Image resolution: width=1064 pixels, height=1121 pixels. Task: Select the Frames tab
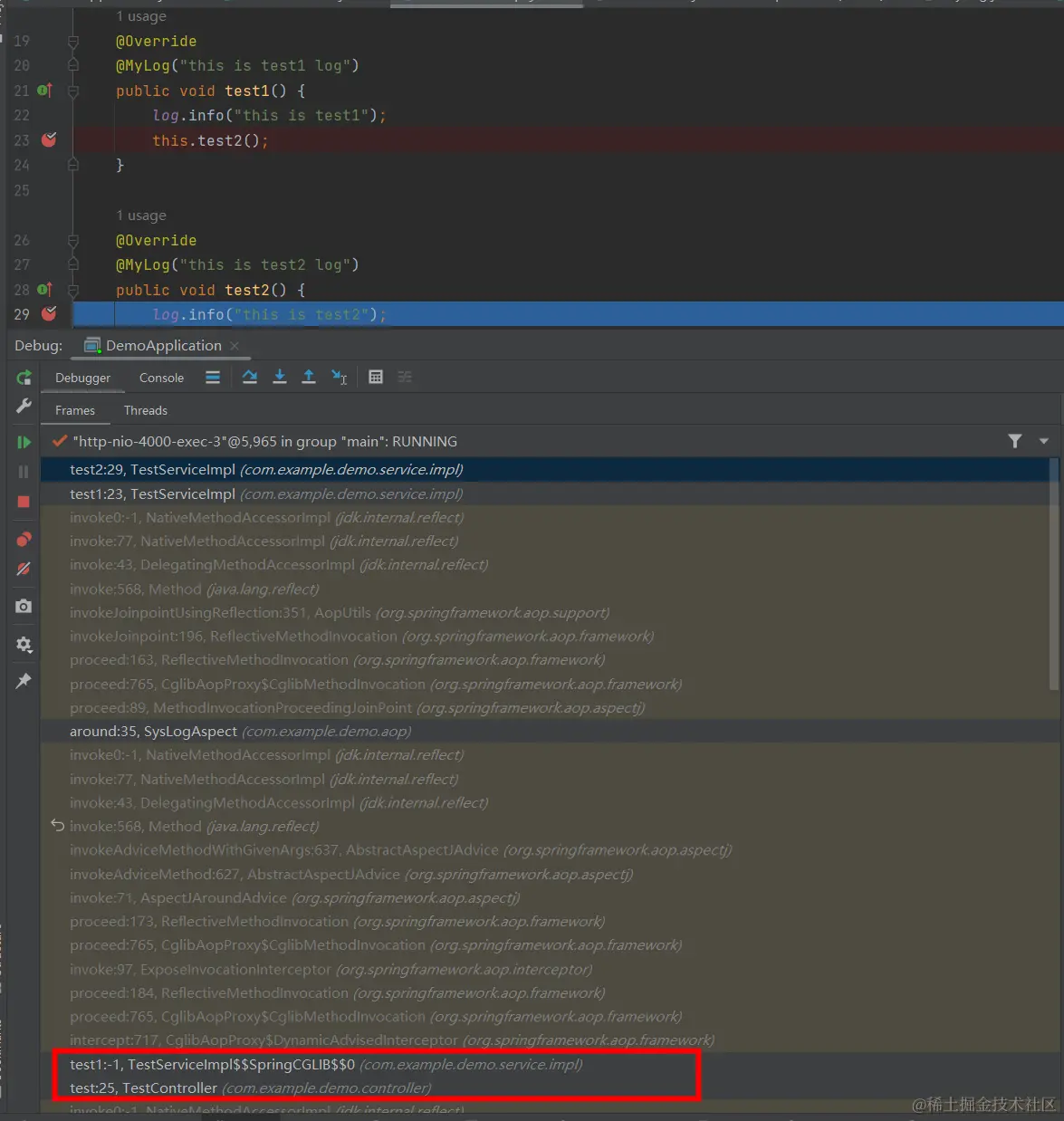tap(75, 410)
